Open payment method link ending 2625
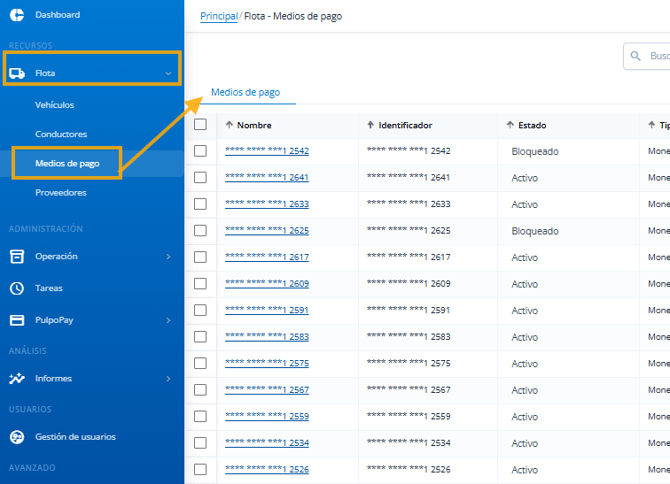The height and width of the screenshot is (484, 670). click(x=266, y=231)
